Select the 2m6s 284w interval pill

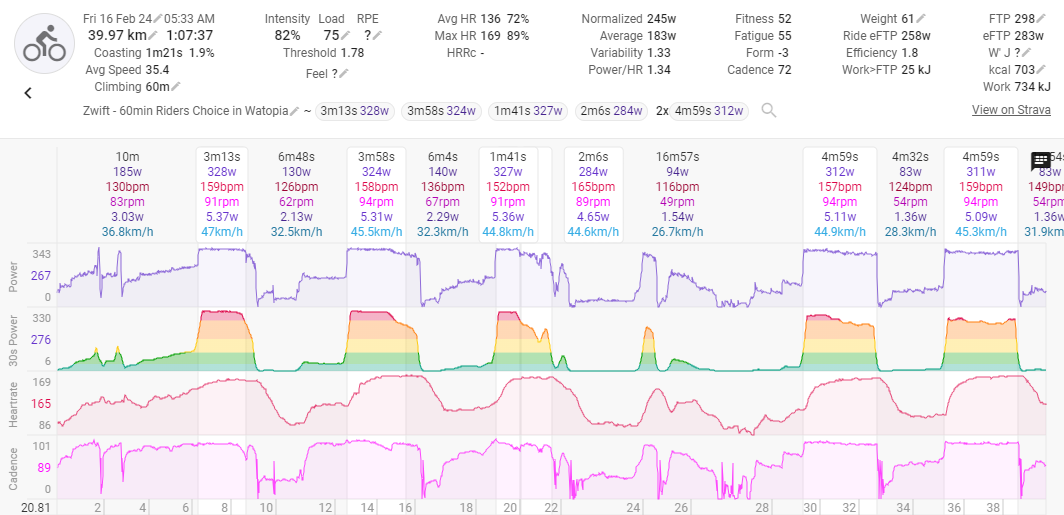pyautogui.click(x=612, y=111)
